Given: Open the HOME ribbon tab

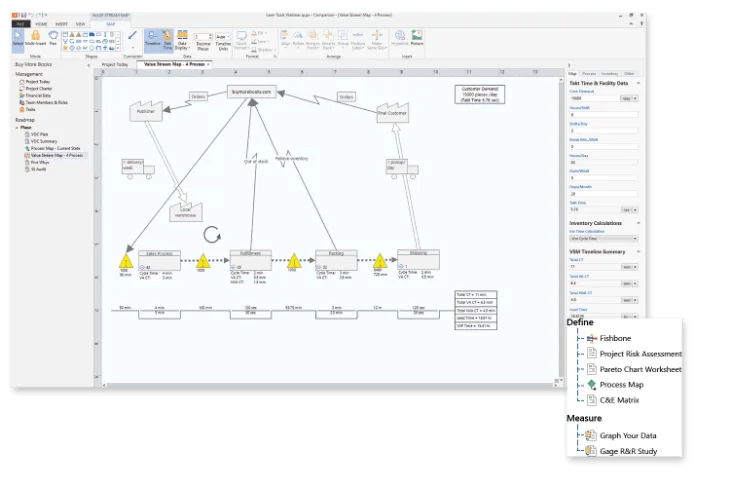Looking at the screenshot, I should pyautogui.click(x=41, y=24).
